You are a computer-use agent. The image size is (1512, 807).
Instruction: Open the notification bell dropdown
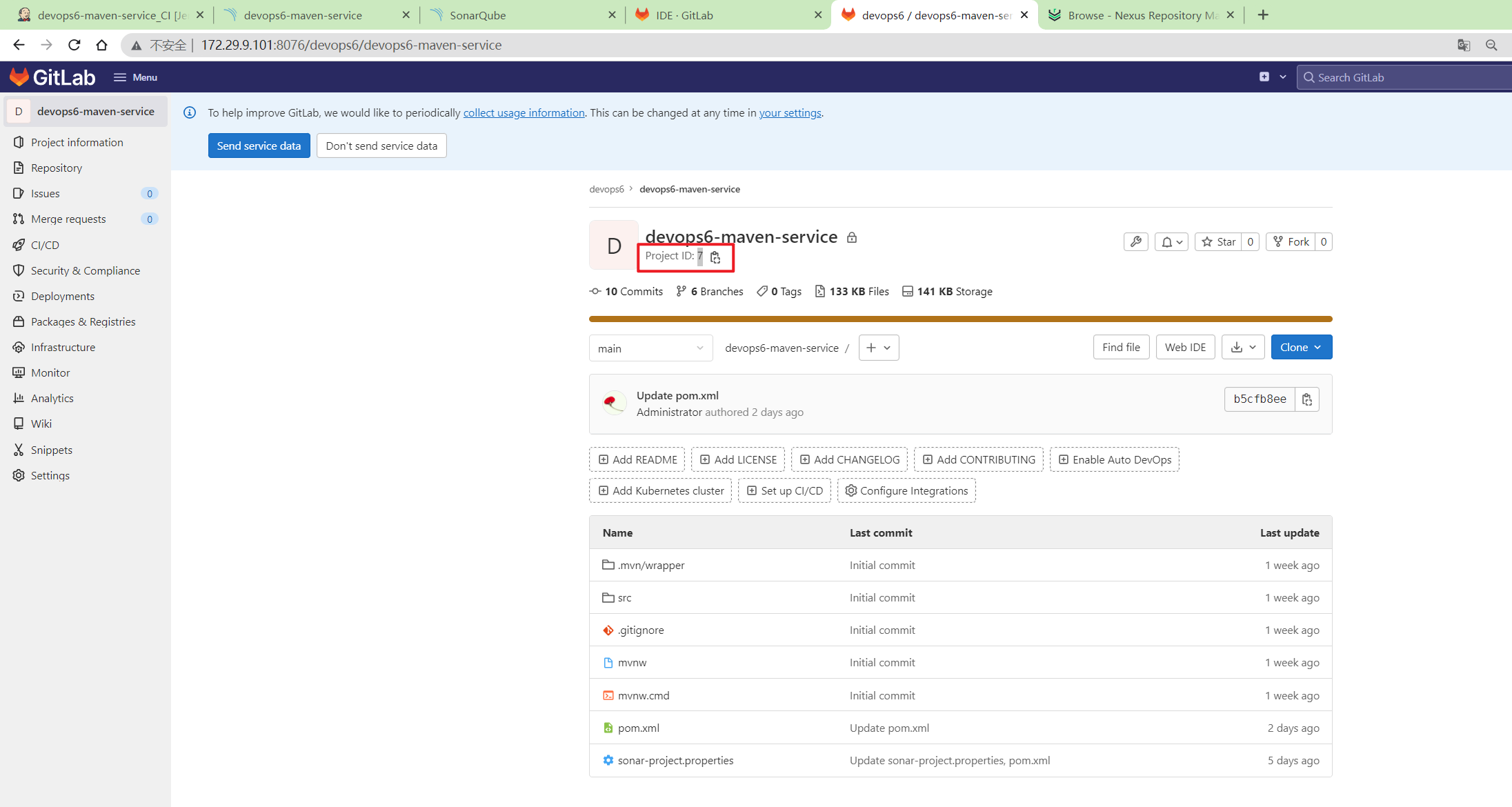coord(1171,241)
